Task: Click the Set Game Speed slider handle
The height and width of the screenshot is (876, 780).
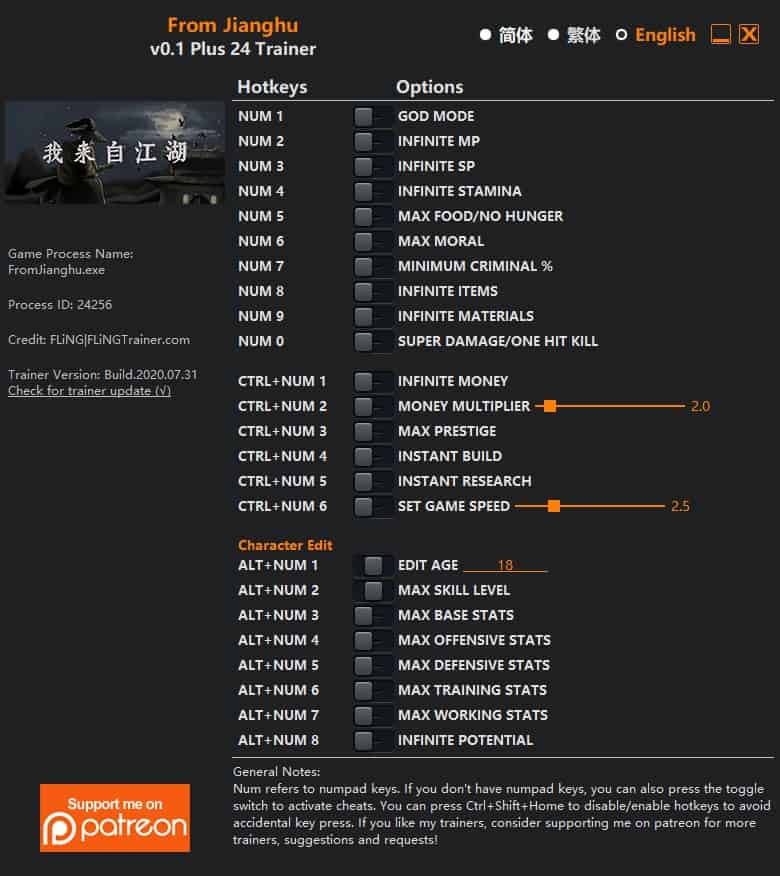Action: [x=554, y=506]
